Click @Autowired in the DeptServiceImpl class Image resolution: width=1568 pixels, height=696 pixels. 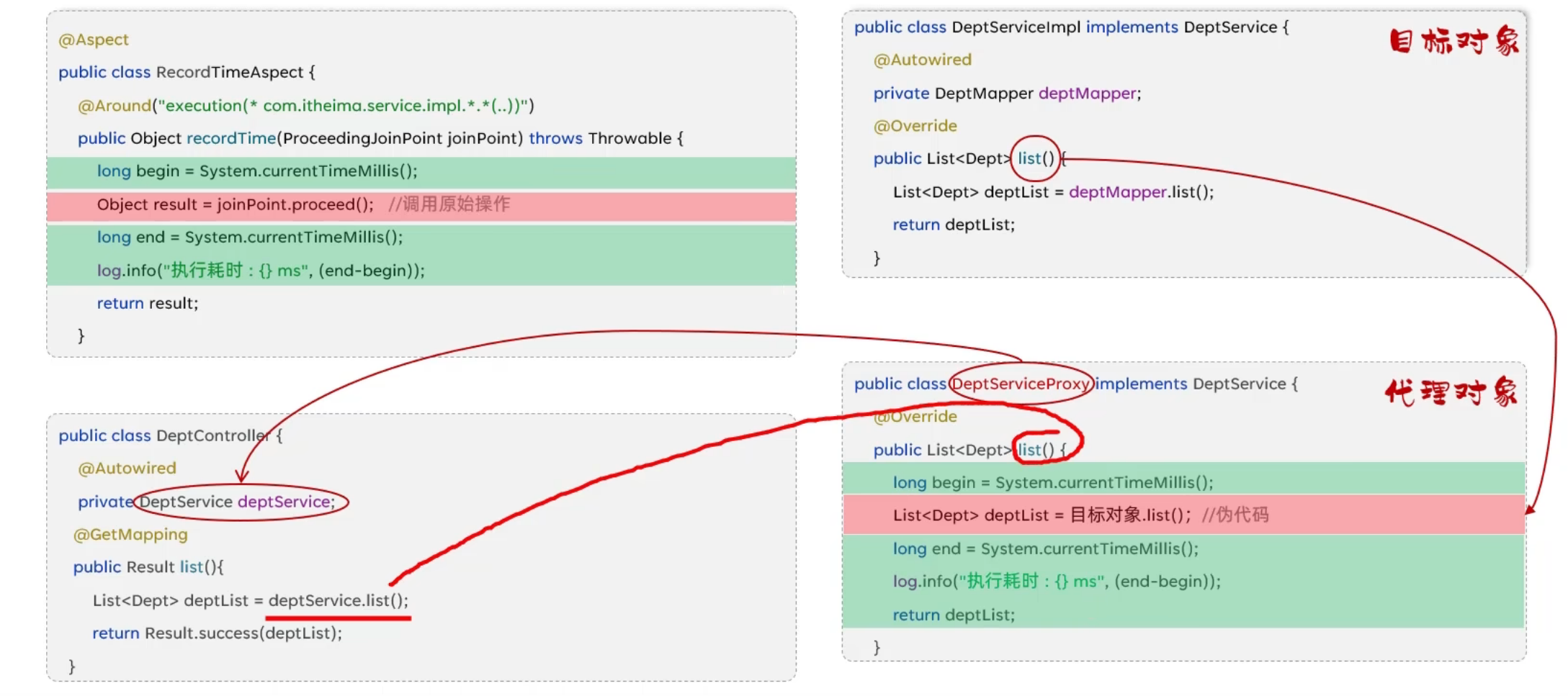(x=922, y=60)
